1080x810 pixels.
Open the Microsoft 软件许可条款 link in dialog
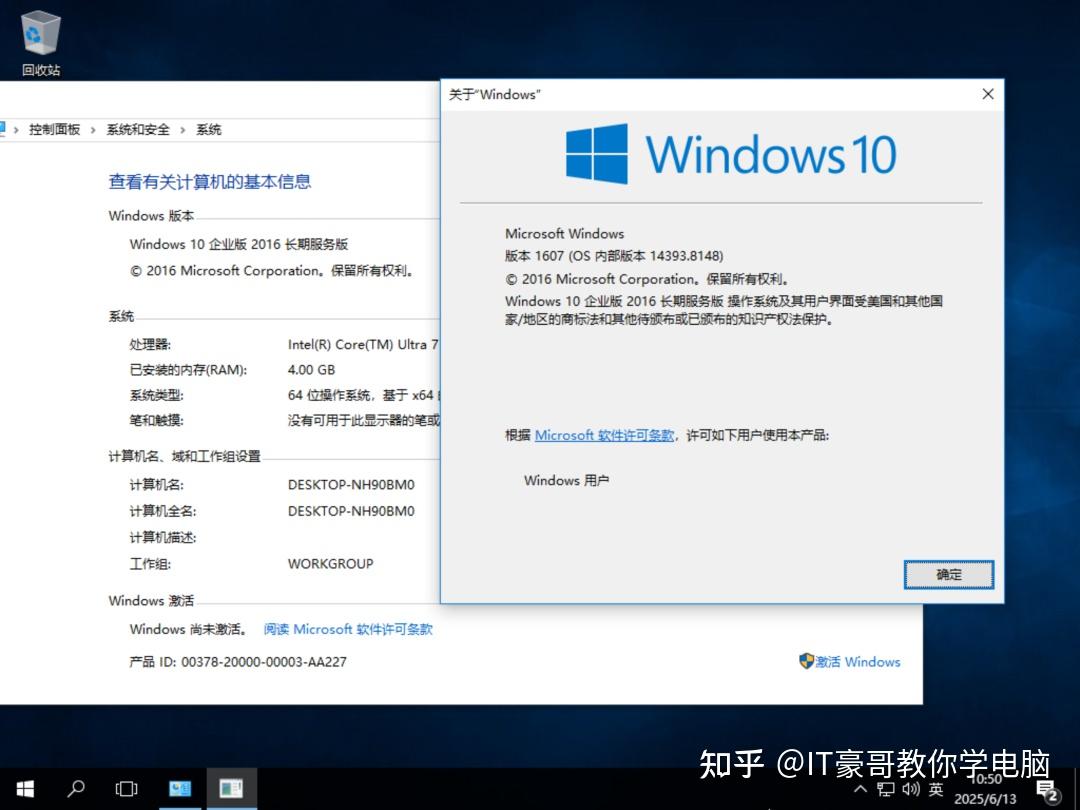(604, 435)
